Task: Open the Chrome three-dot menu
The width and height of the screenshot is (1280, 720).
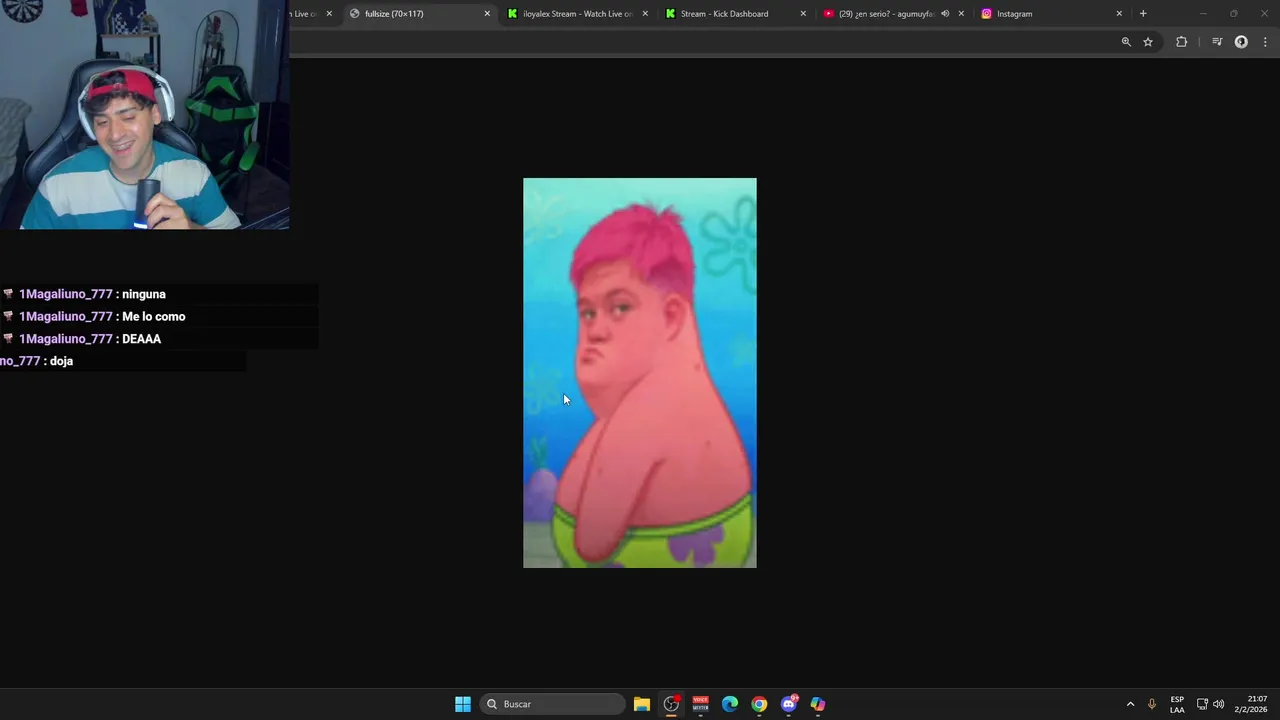Action: 1265,42
